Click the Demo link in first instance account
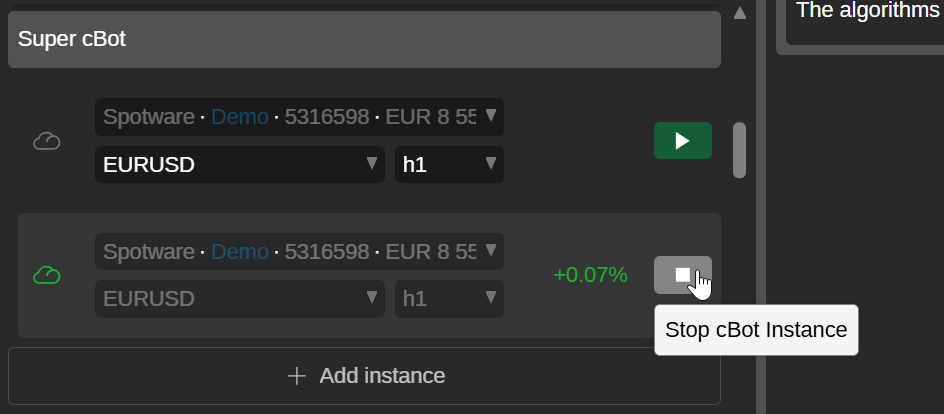 pos(240,117)
